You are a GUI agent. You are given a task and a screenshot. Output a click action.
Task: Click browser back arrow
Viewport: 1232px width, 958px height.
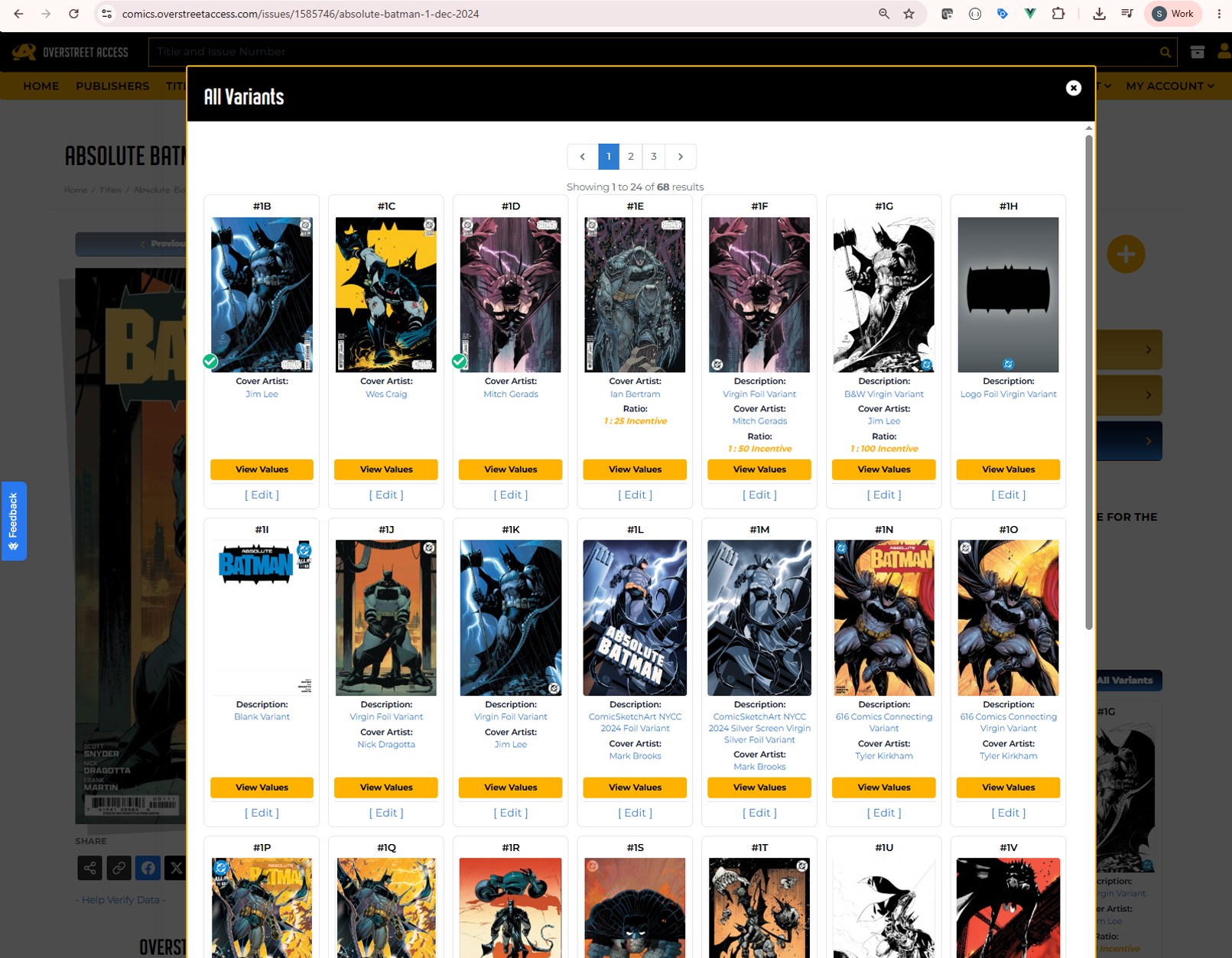18,14
